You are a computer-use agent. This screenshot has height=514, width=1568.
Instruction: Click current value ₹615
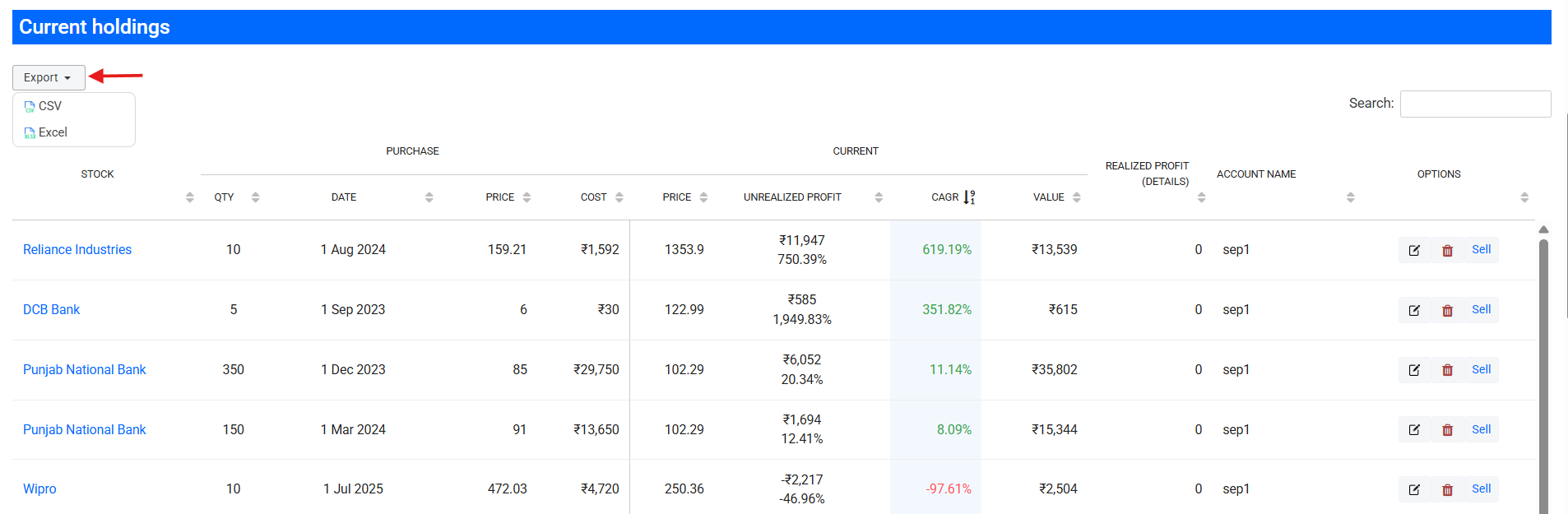[x=1063, y=309]
